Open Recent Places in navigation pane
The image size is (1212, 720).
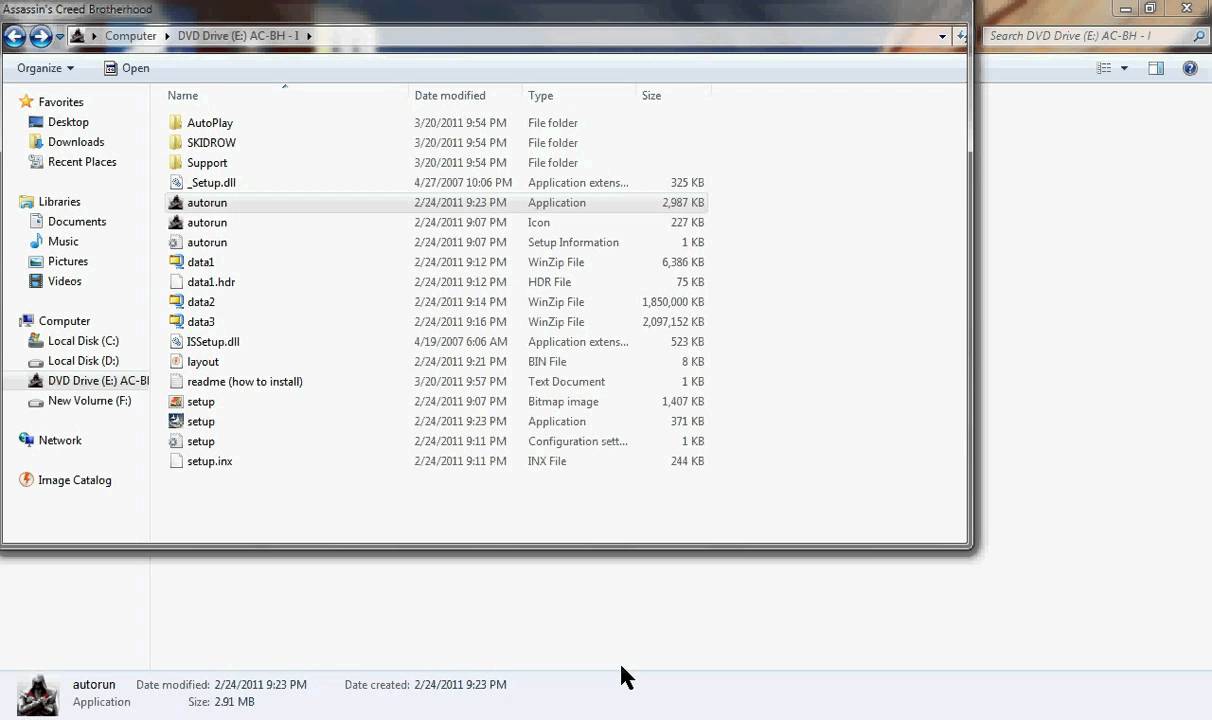82,162
